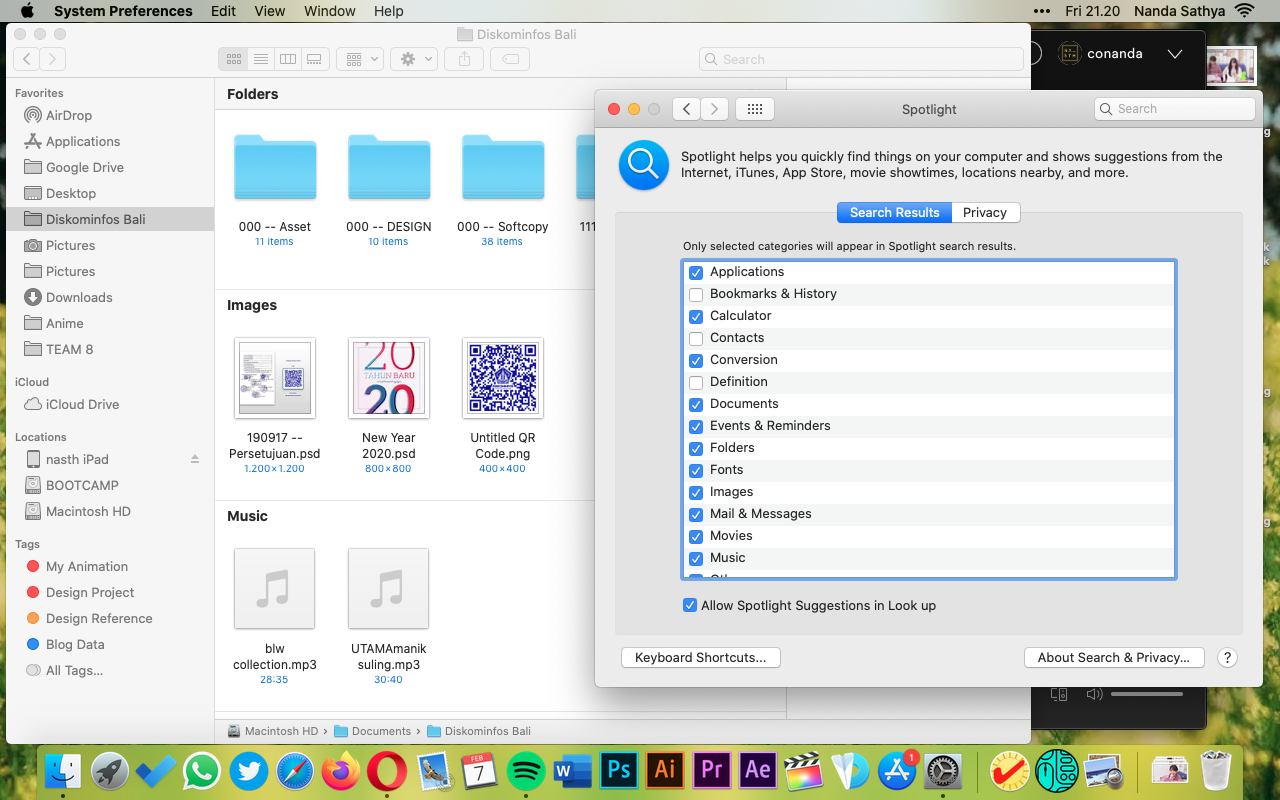The width and height of the screenshot is (1280, 800).
Task: Show all System Preferences grid icon
Action: tap(755, 109)
